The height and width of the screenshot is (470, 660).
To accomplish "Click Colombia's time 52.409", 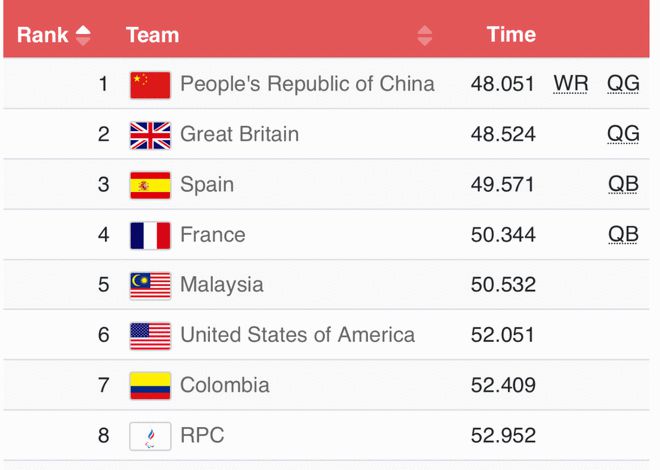I will (x=503, y=385).
